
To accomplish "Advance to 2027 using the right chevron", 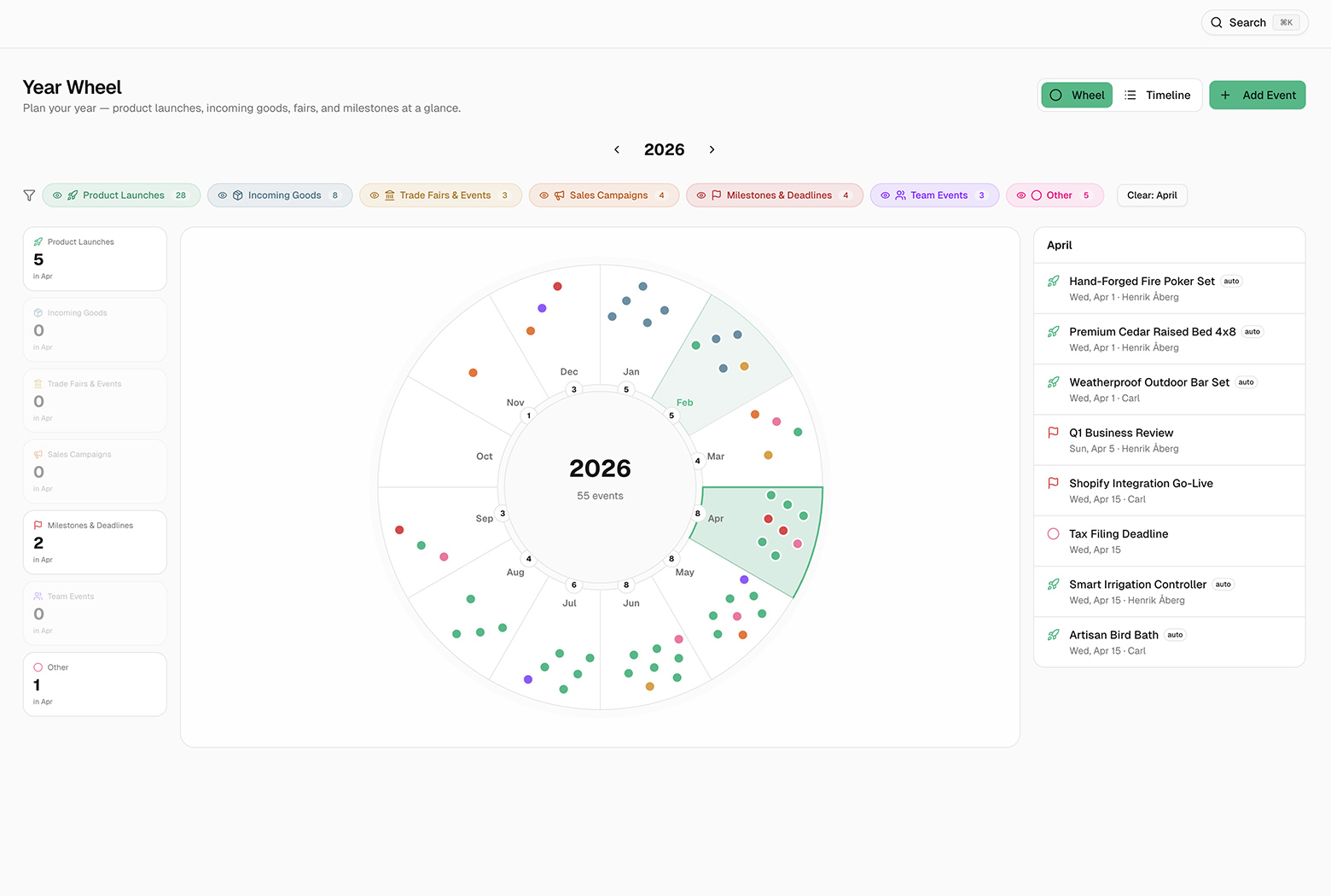I will (712, 149).
